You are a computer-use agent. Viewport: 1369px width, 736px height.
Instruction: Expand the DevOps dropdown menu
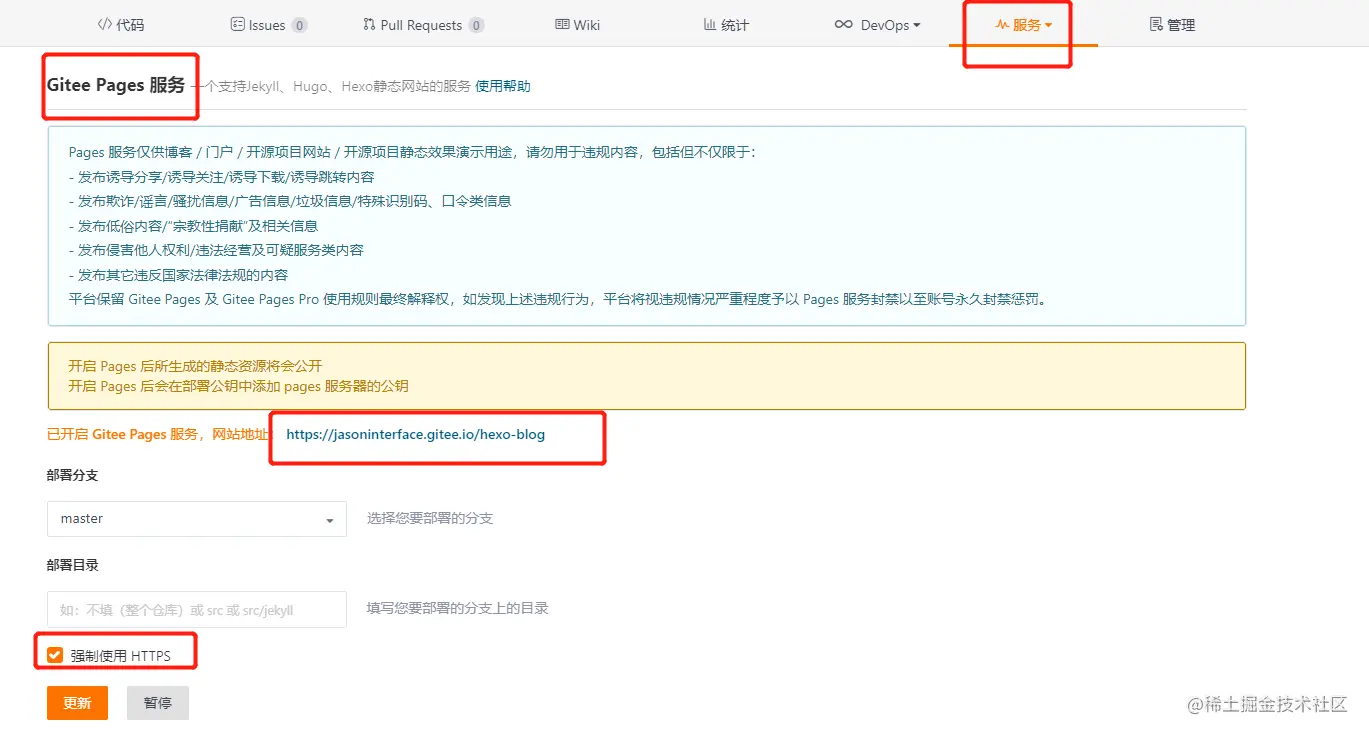pyautogui.click(x=877, y=25)
